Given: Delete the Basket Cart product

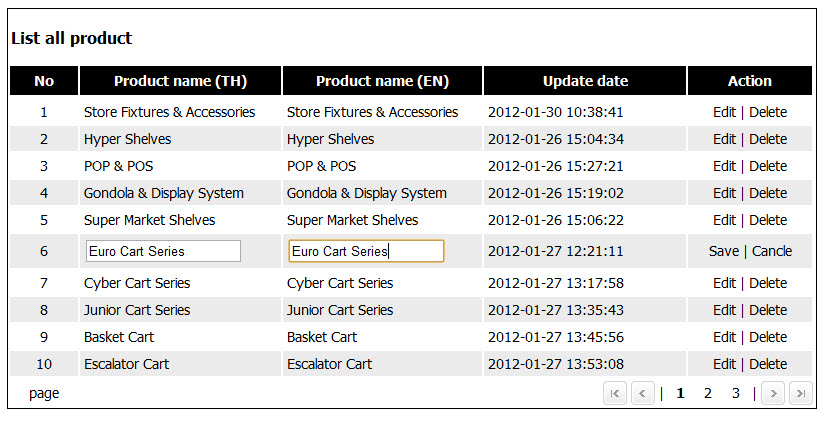Looking at the screenshot, I should (768, 337).
